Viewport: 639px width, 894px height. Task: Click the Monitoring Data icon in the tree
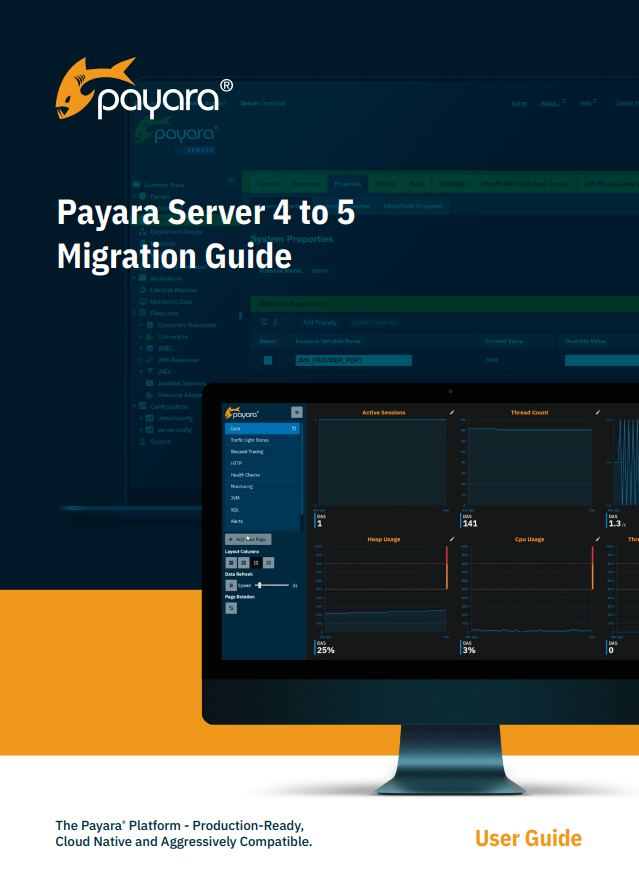143,301
